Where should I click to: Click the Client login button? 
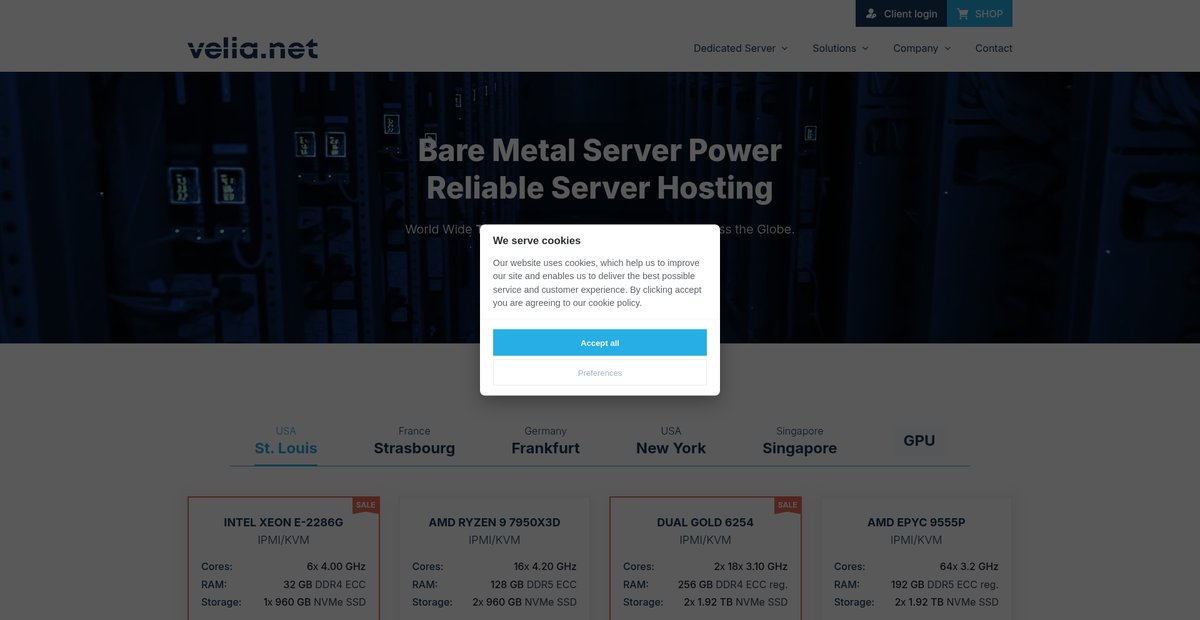coord(901,14)
